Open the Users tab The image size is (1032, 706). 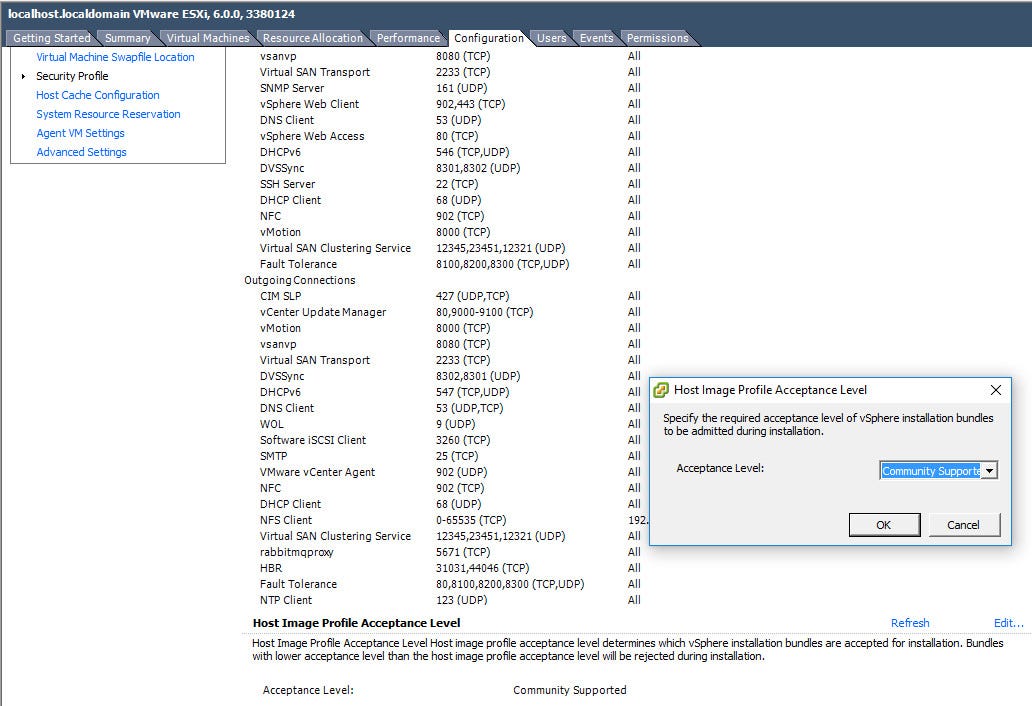[552, 38]
